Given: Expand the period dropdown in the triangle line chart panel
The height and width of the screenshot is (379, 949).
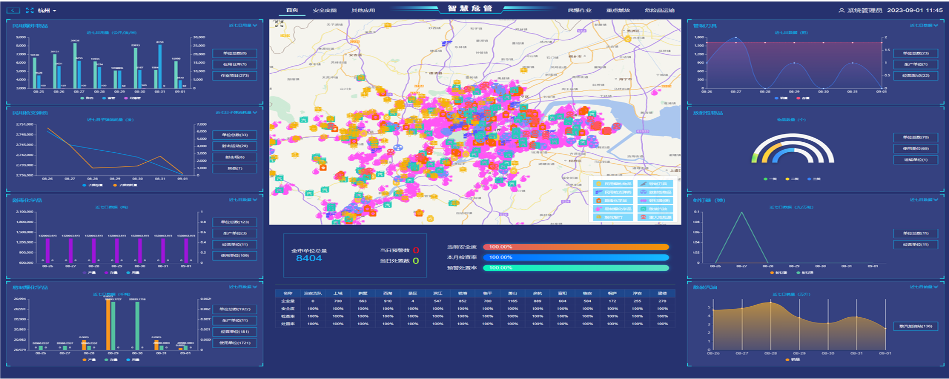Looking at the screenshot, I should tap(924, 199).
